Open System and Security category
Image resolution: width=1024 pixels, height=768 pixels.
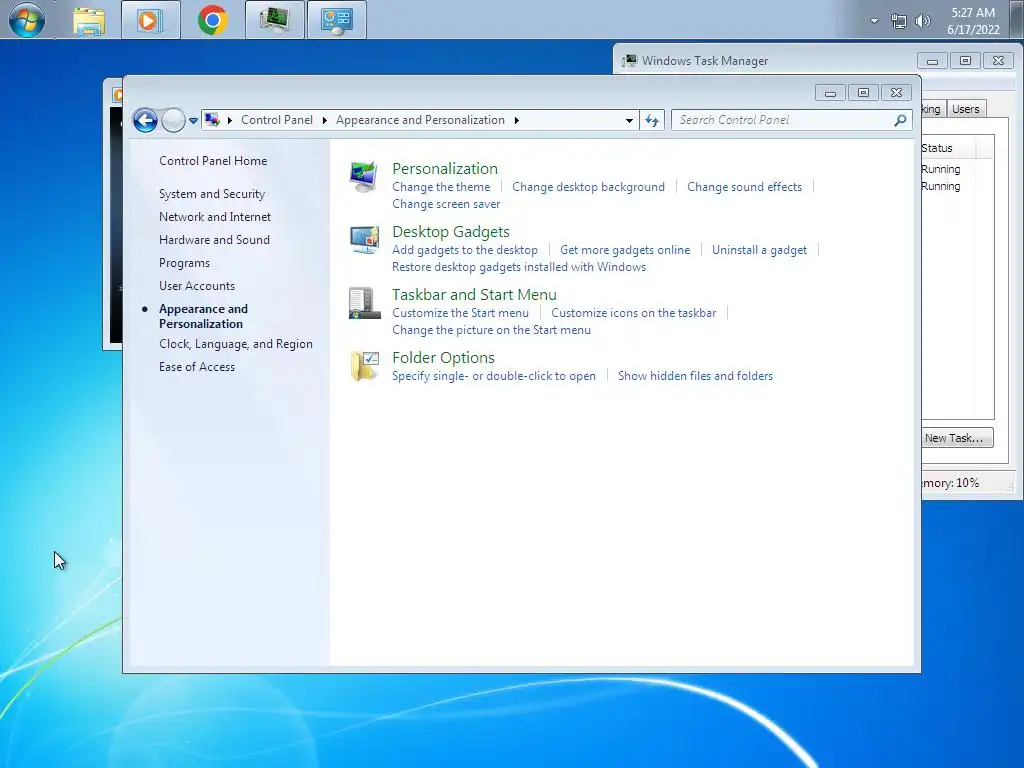coord(212,194)
